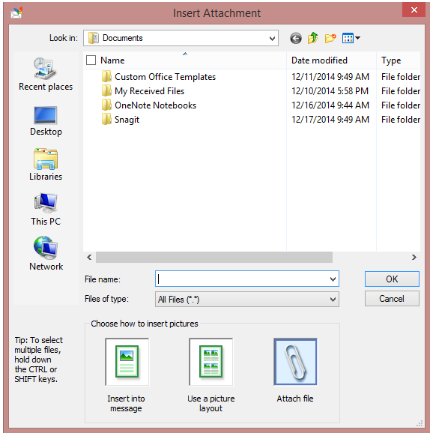
Task: Select Custom Office Templates folder icon
Action: coord(107,77)
